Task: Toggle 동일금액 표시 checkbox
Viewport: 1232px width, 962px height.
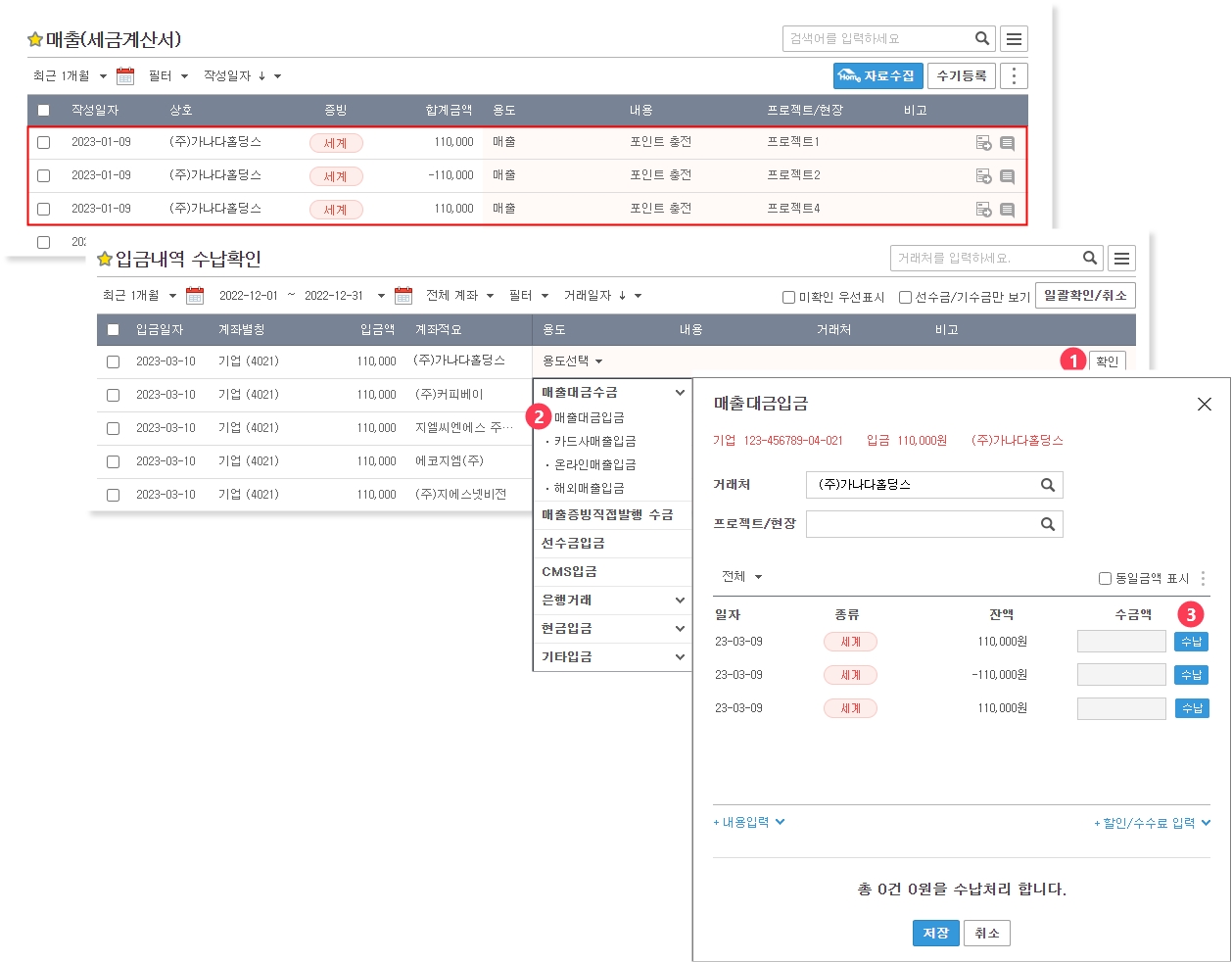Action: pos(1105,578)
